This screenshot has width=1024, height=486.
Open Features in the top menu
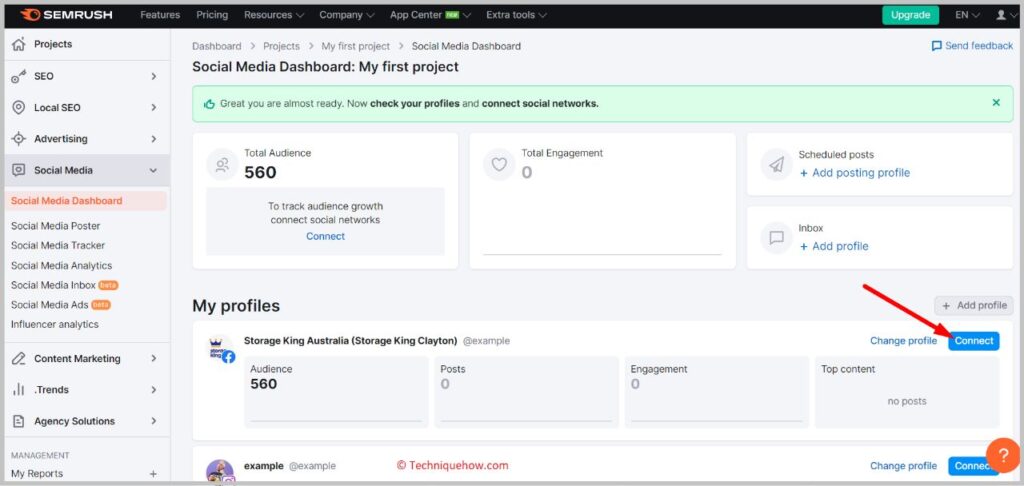click(x=160, y=14)
